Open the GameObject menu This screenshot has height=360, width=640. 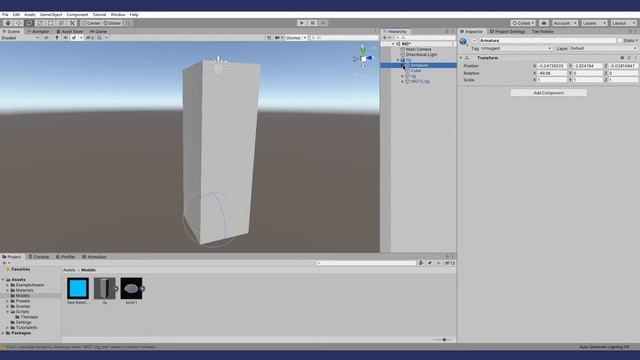pyautogui.click(x=51, y=15)
